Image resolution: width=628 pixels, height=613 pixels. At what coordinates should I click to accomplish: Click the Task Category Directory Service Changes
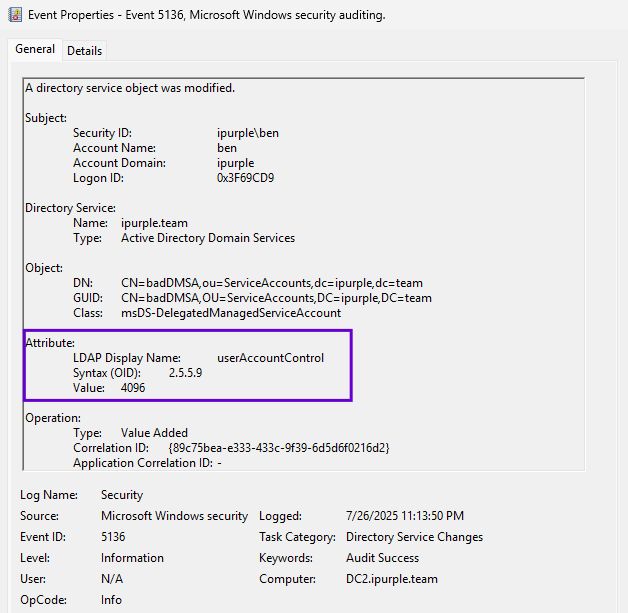(420, 537)
